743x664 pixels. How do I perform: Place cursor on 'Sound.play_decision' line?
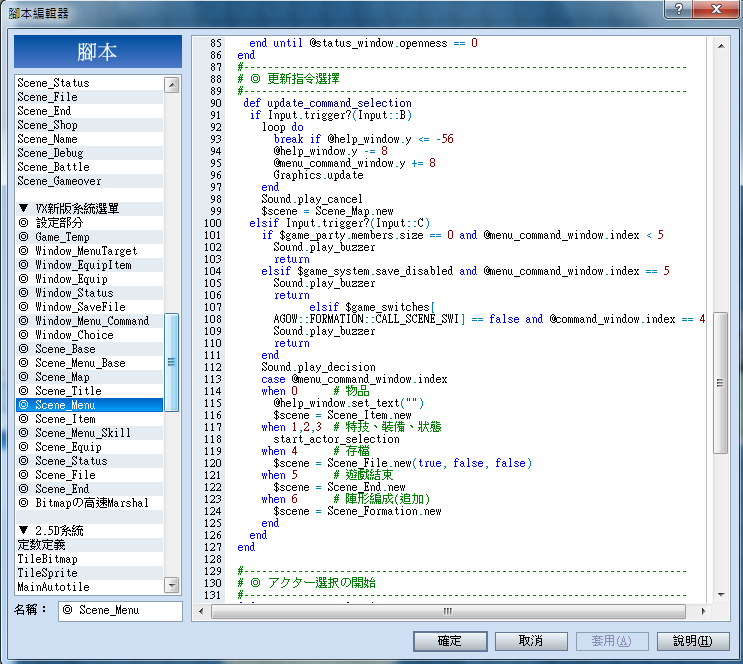(318, 367)
